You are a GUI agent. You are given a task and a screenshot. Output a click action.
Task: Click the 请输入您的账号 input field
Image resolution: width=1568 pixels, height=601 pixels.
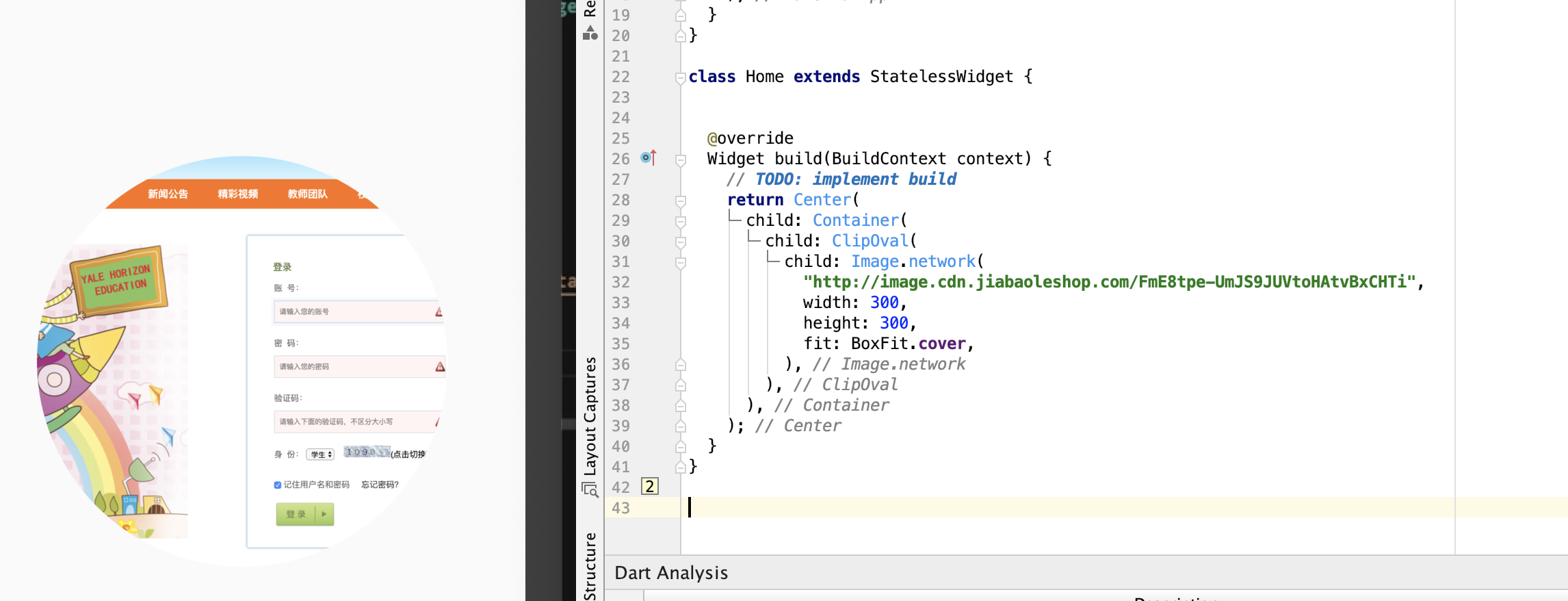click(352, 311)
